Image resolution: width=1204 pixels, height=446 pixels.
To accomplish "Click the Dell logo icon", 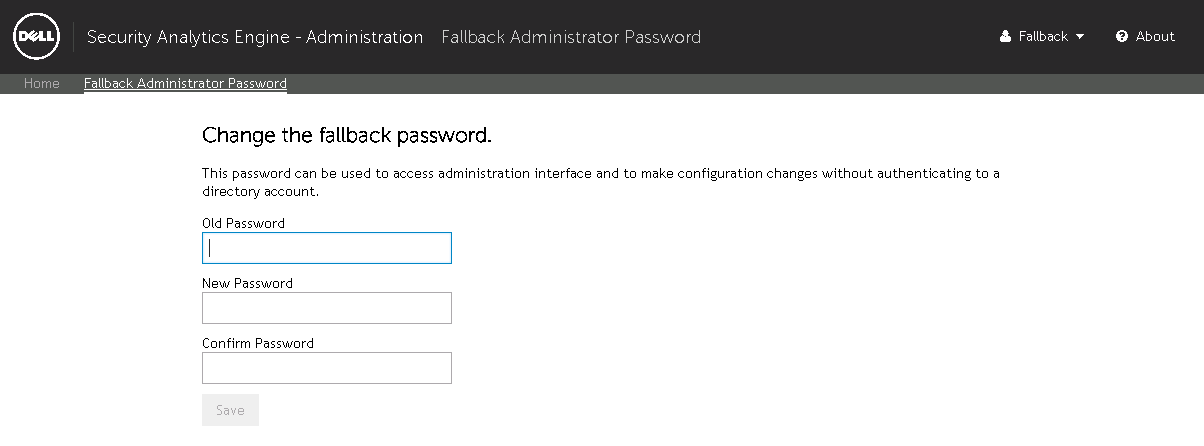I will tap(37, 37).
